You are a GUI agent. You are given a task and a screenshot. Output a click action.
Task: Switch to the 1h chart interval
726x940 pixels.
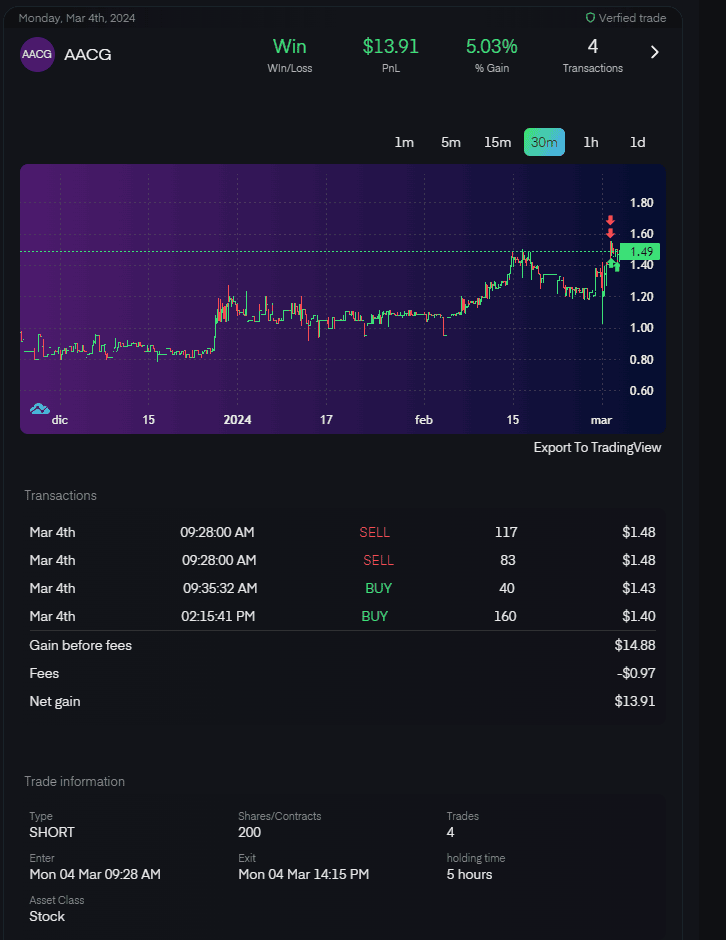(x=591, y=142)
